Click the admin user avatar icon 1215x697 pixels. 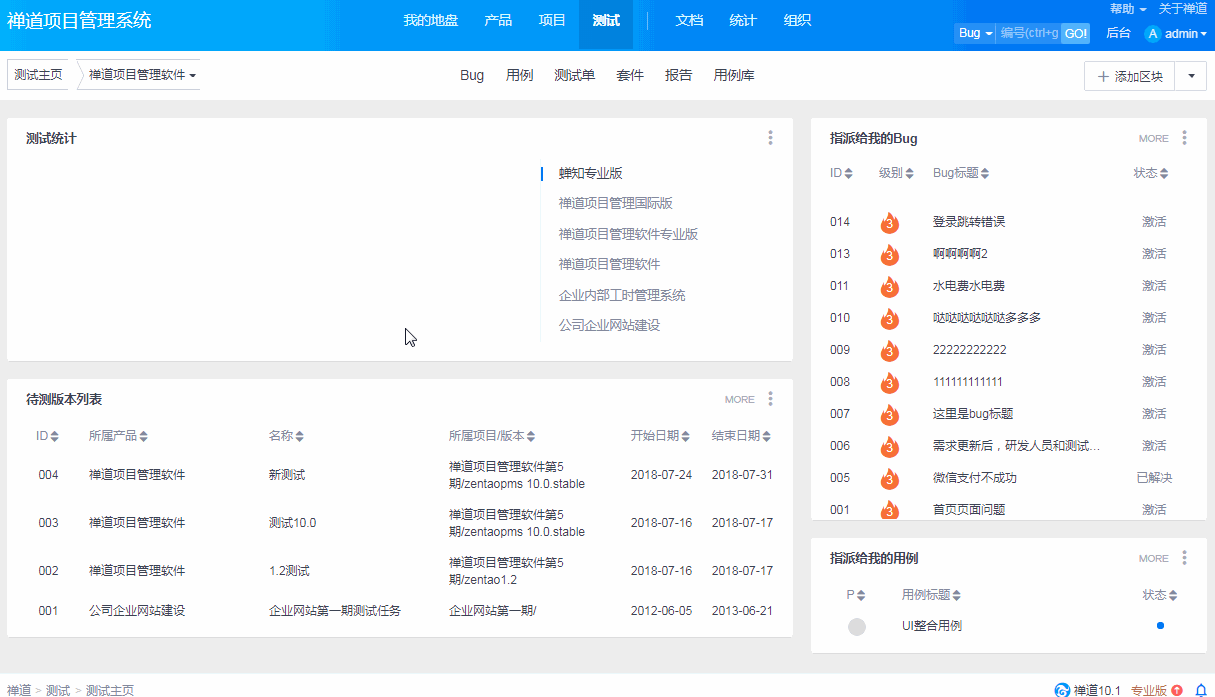coord(1152,34)
